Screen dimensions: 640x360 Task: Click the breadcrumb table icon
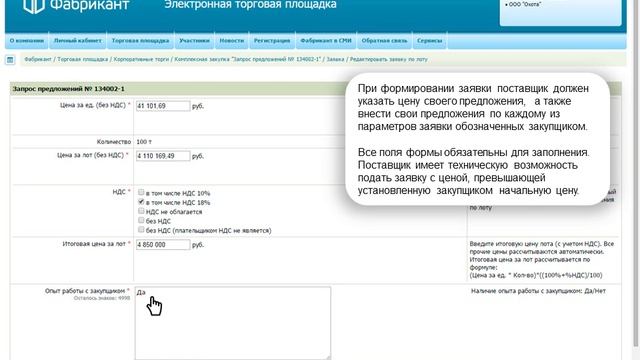click(x=10, y=60)
